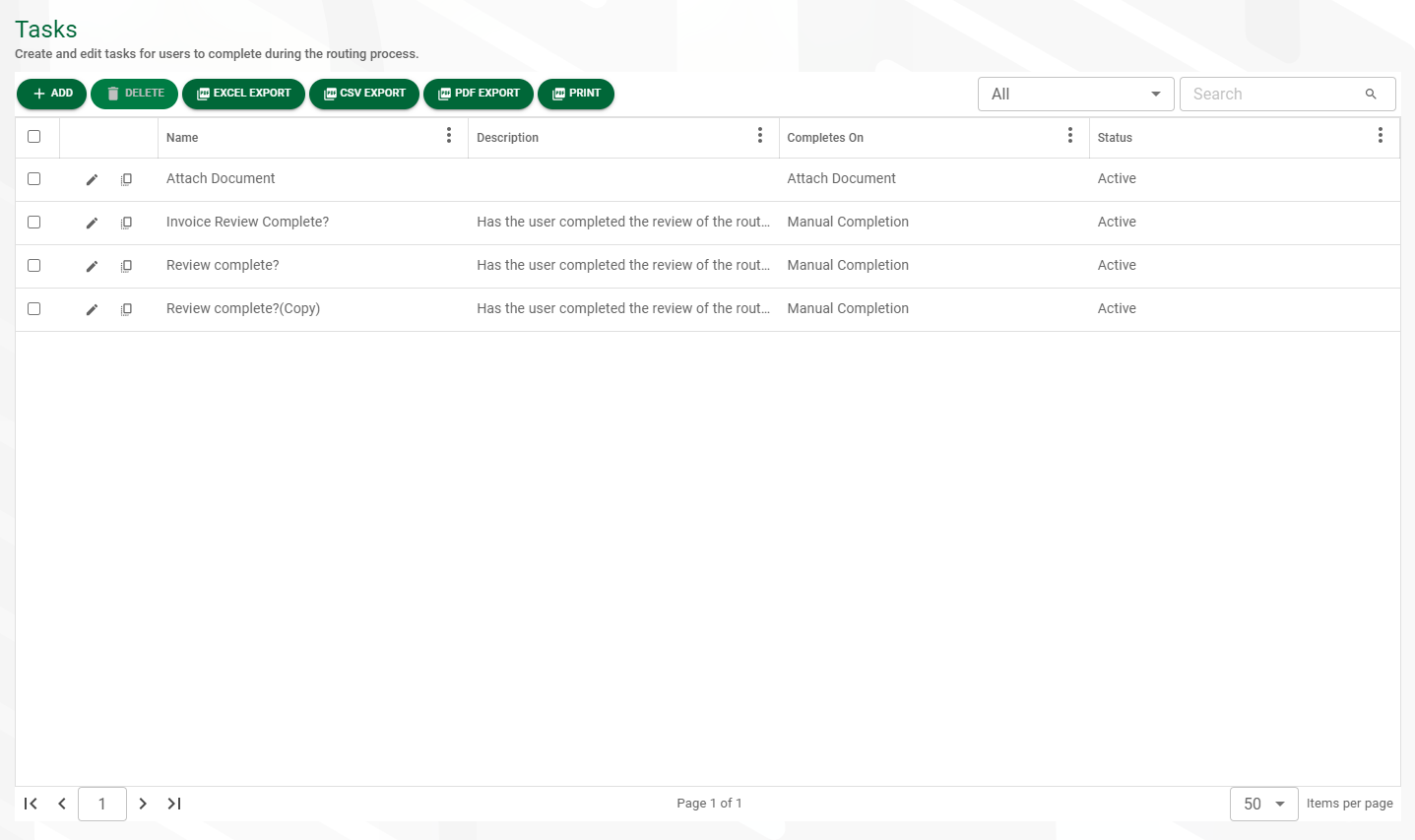Viewport: 1415px width, 840px height.
Task: Copy the Review complete? task
Action: pos(126,266)
